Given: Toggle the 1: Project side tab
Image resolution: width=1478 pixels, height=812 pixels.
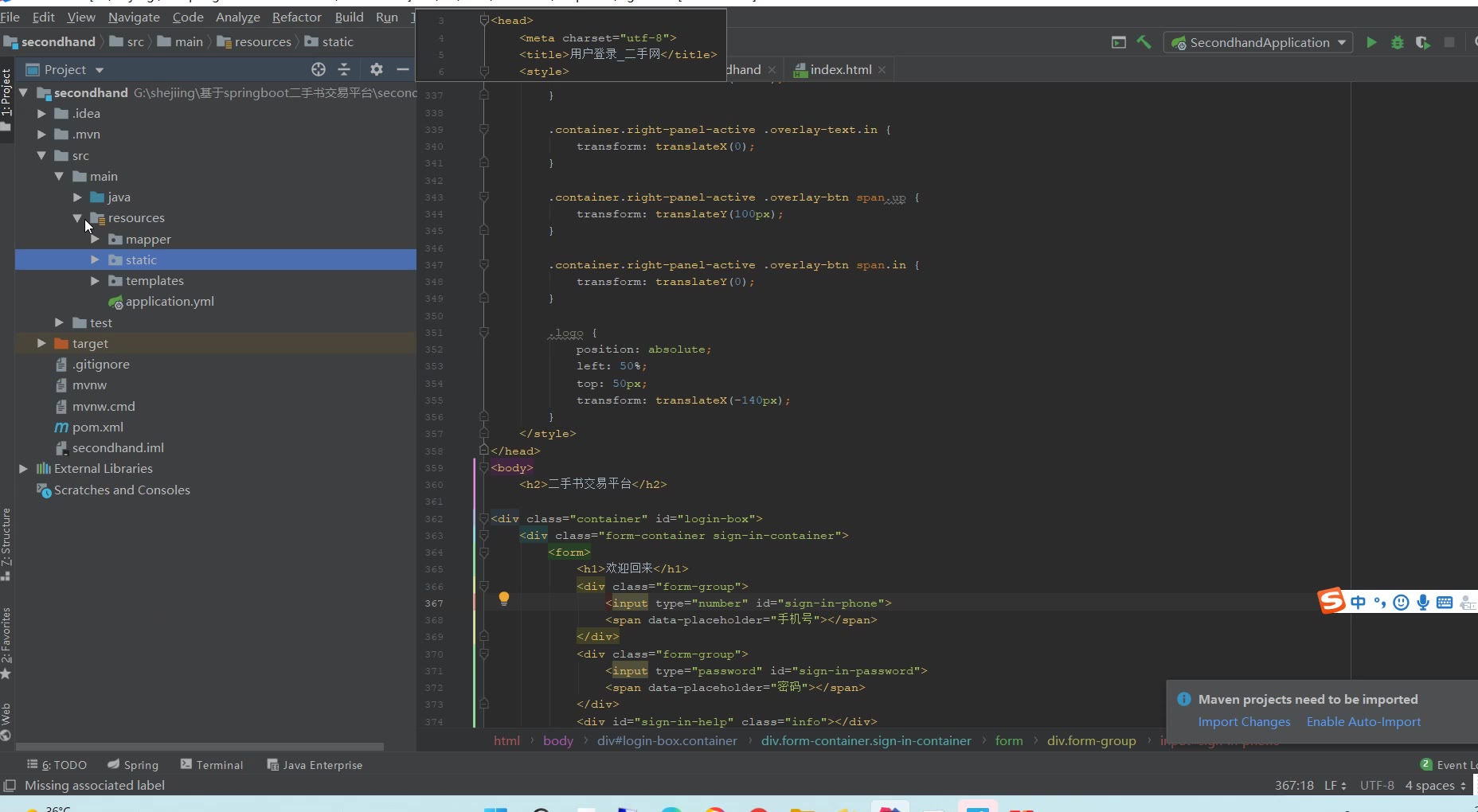Looking at the screenshot, I should pyautogui.click(x=6, y=99).
